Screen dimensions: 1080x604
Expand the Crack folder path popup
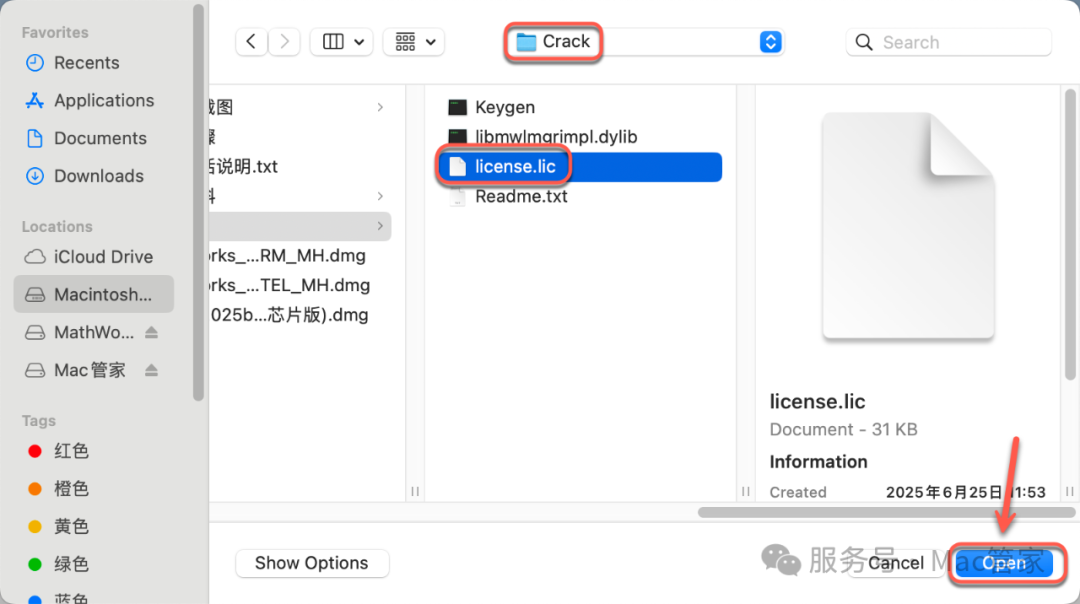769,42
